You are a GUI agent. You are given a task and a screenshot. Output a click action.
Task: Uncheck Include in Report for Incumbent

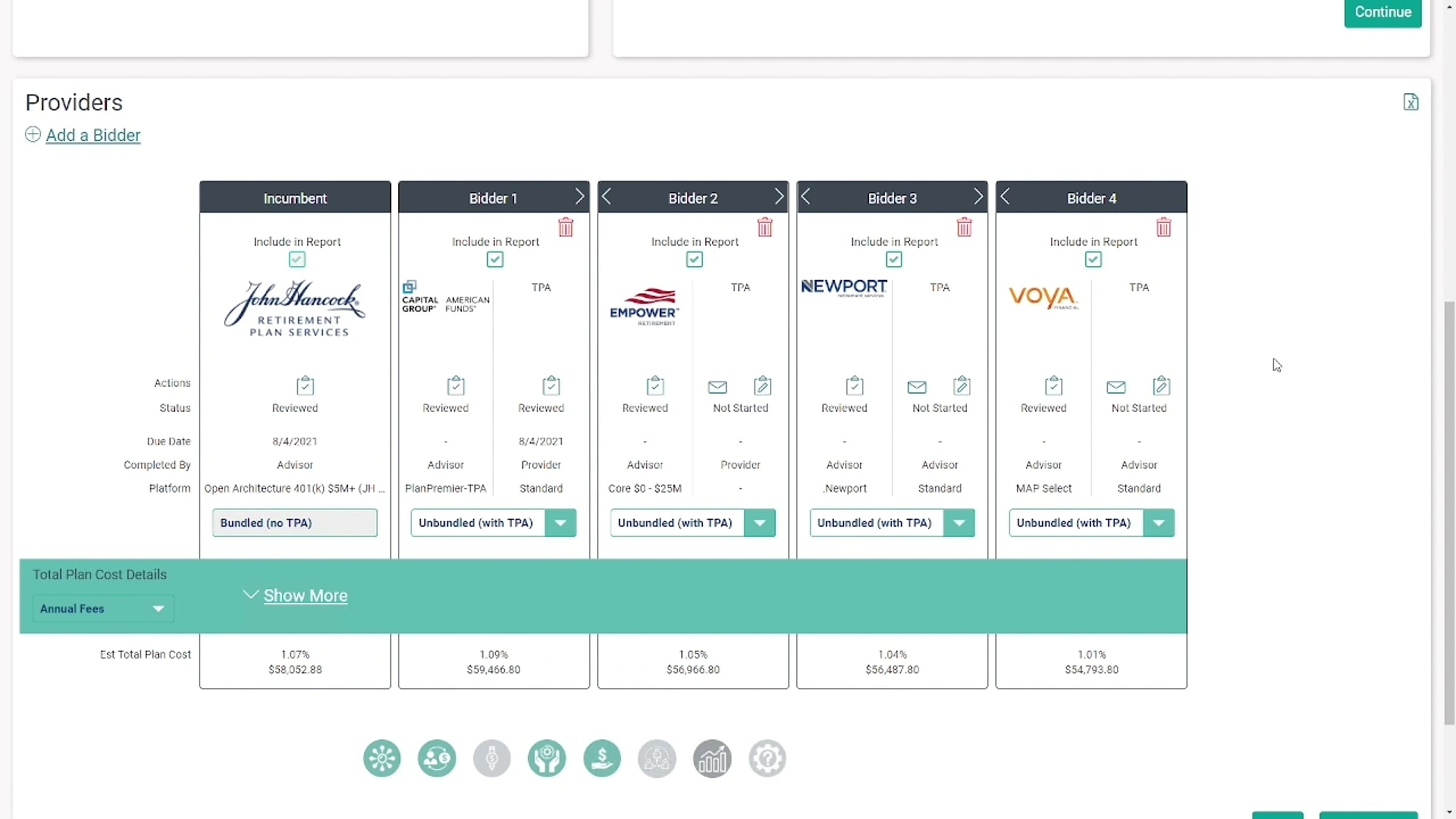(297, 260)
